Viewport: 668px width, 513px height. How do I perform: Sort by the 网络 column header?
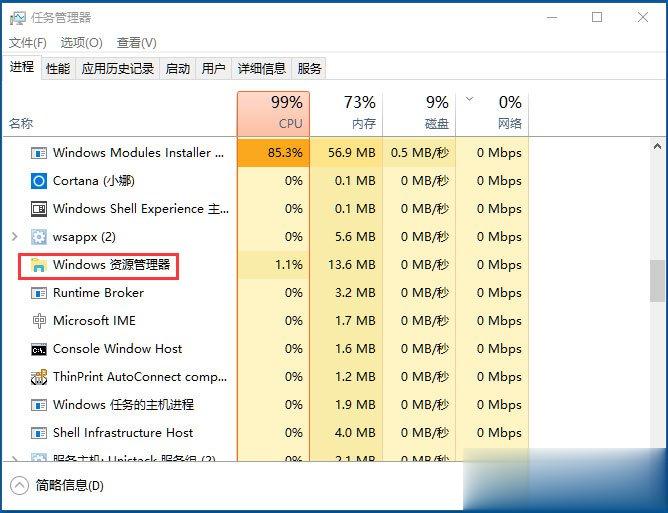[x=492, y=113]
